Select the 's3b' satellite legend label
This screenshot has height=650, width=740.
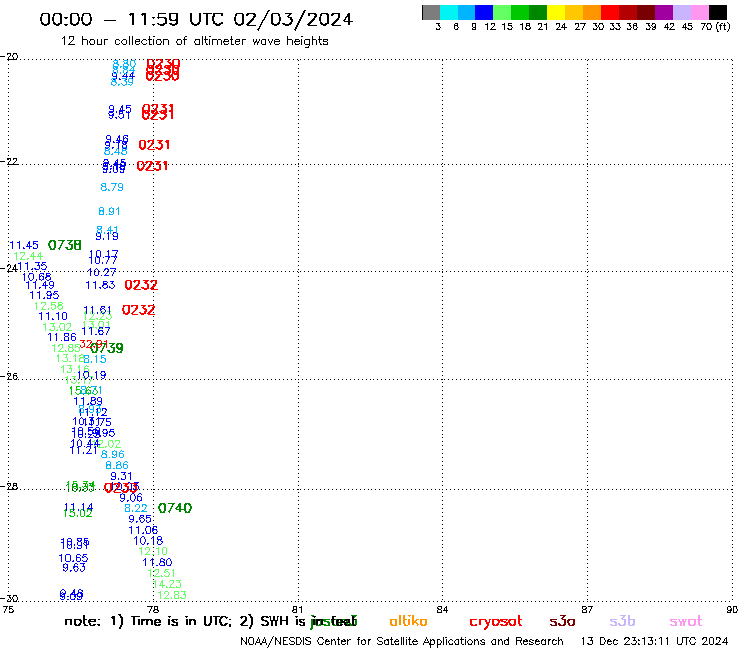[622, 622]
